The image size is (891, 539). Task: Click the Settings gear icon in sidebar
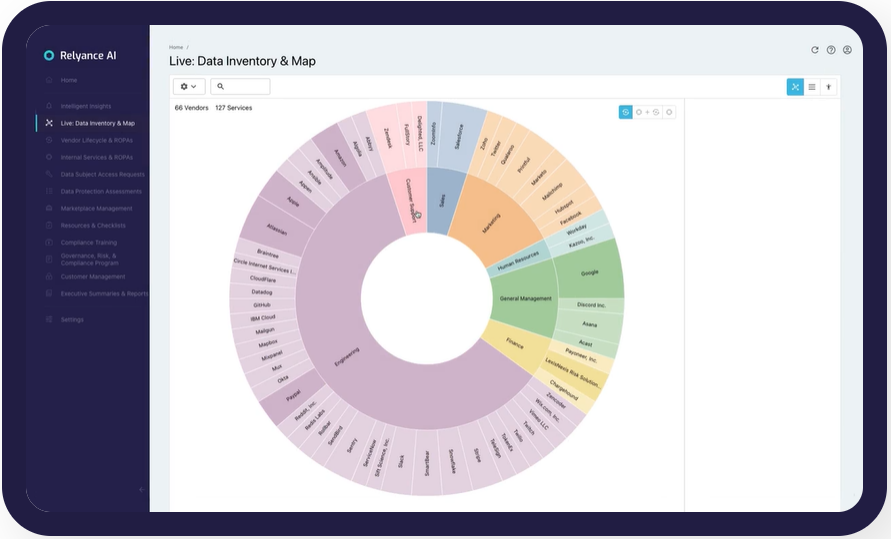click(x=49, y=320)
